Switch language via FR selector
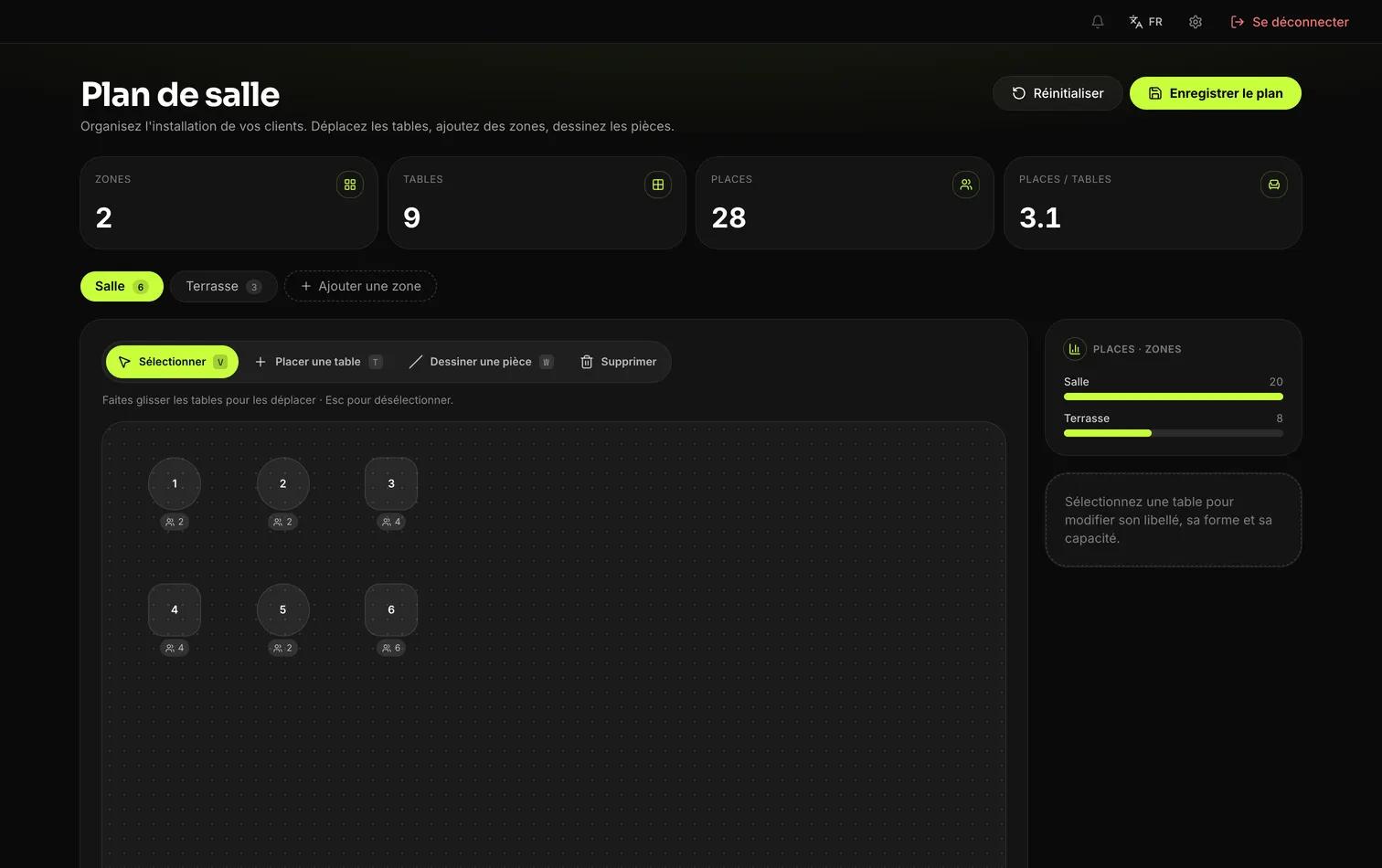 pyautogui.click(x=1146, y=22)
